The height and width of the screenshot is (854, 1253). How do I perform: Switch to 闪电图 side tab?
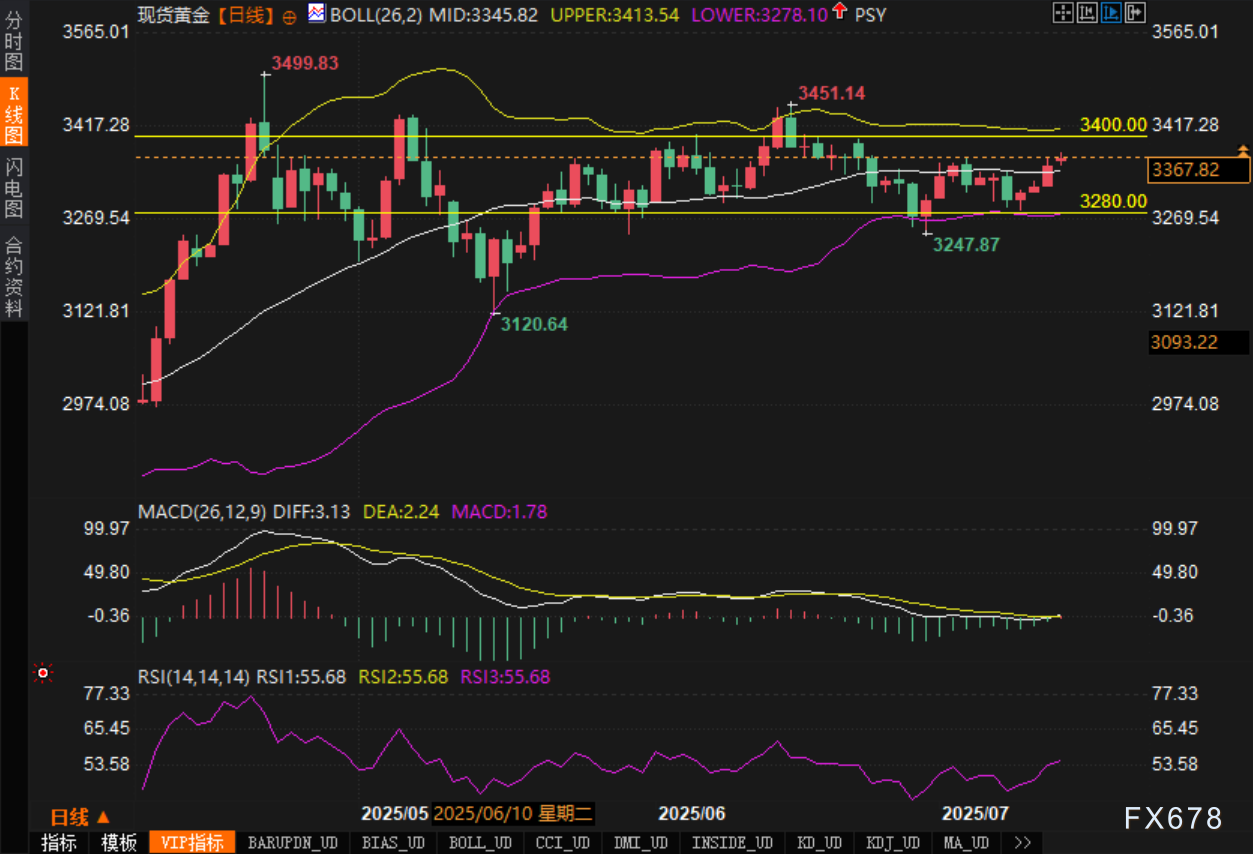pos(14,188)
